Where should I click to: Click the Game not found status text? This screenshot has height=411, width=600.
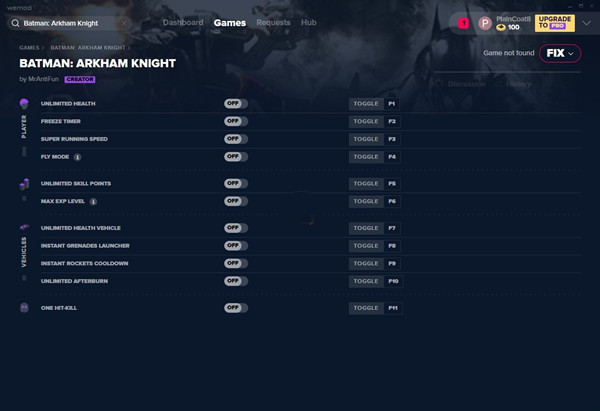point(509,53)
